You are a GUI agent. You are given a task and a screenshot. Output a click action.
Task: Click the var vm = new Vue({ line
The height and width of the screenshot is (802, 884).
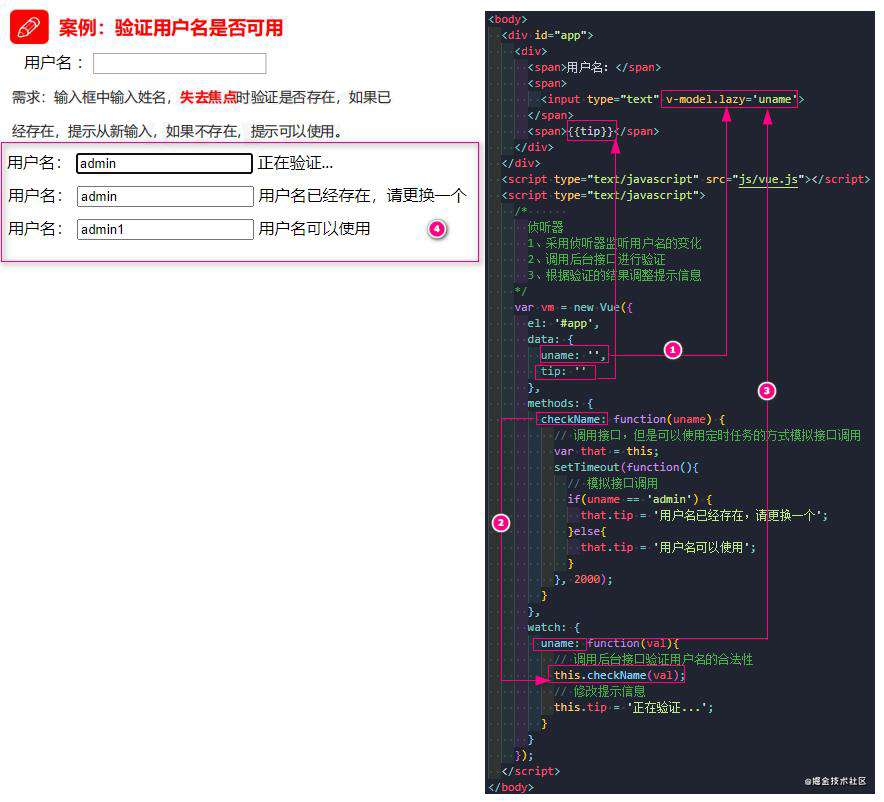pyautogui.click(x=573, y=307)
